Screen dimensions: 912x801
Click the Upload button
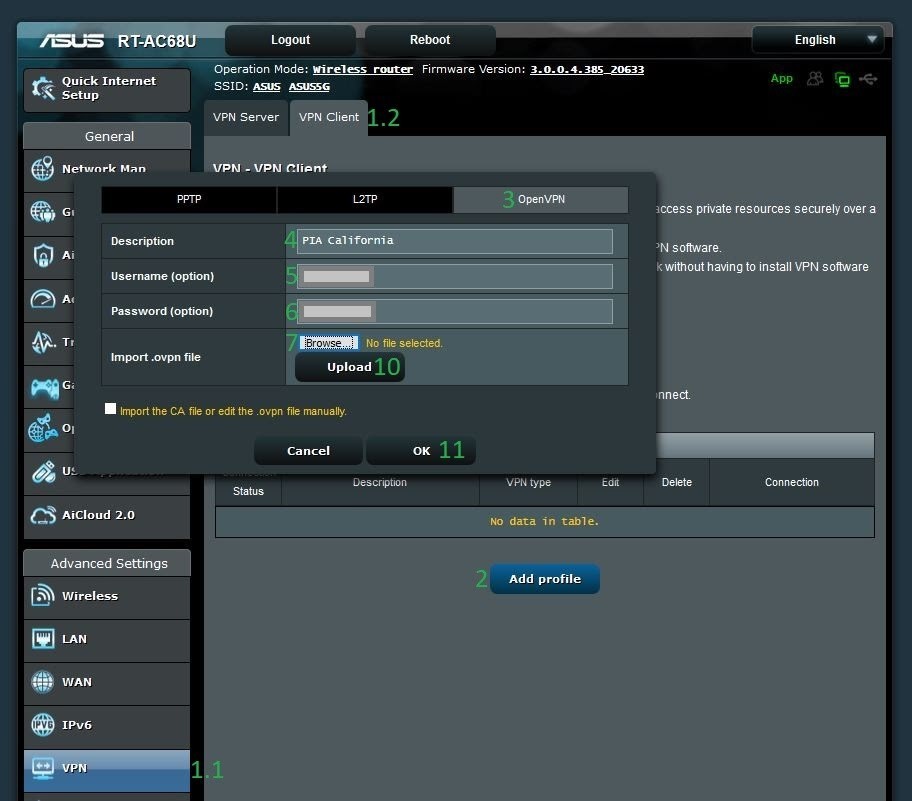coord(349,367)
